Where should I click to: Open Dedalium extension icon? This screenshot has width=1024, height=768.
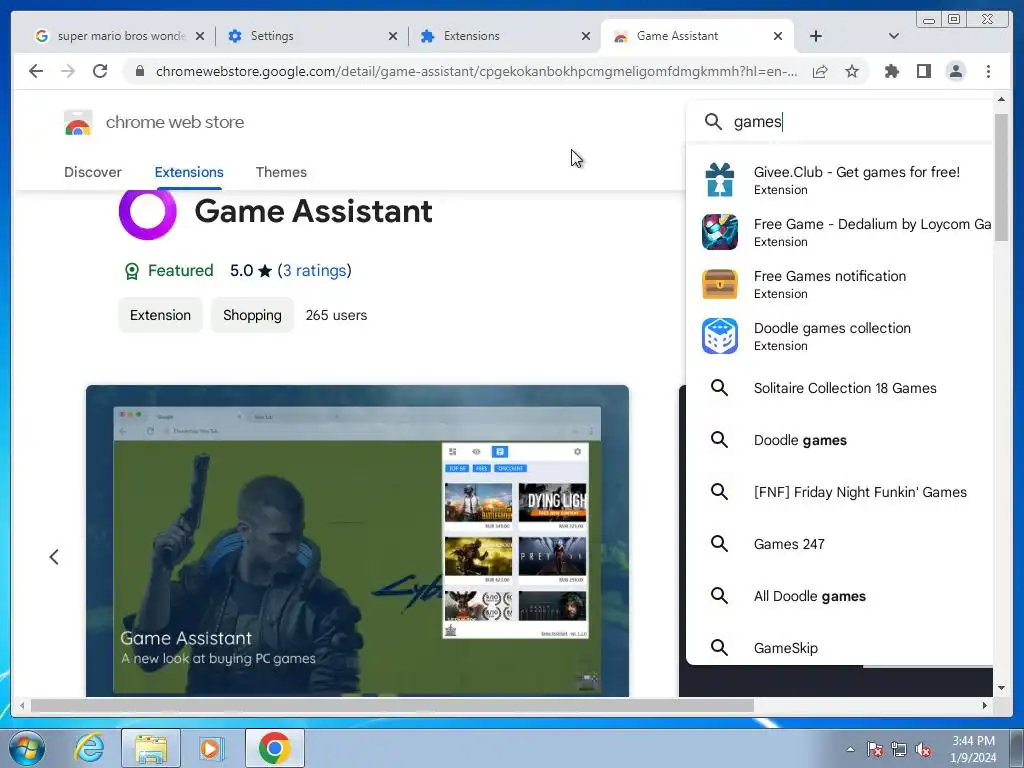(720, 232)
